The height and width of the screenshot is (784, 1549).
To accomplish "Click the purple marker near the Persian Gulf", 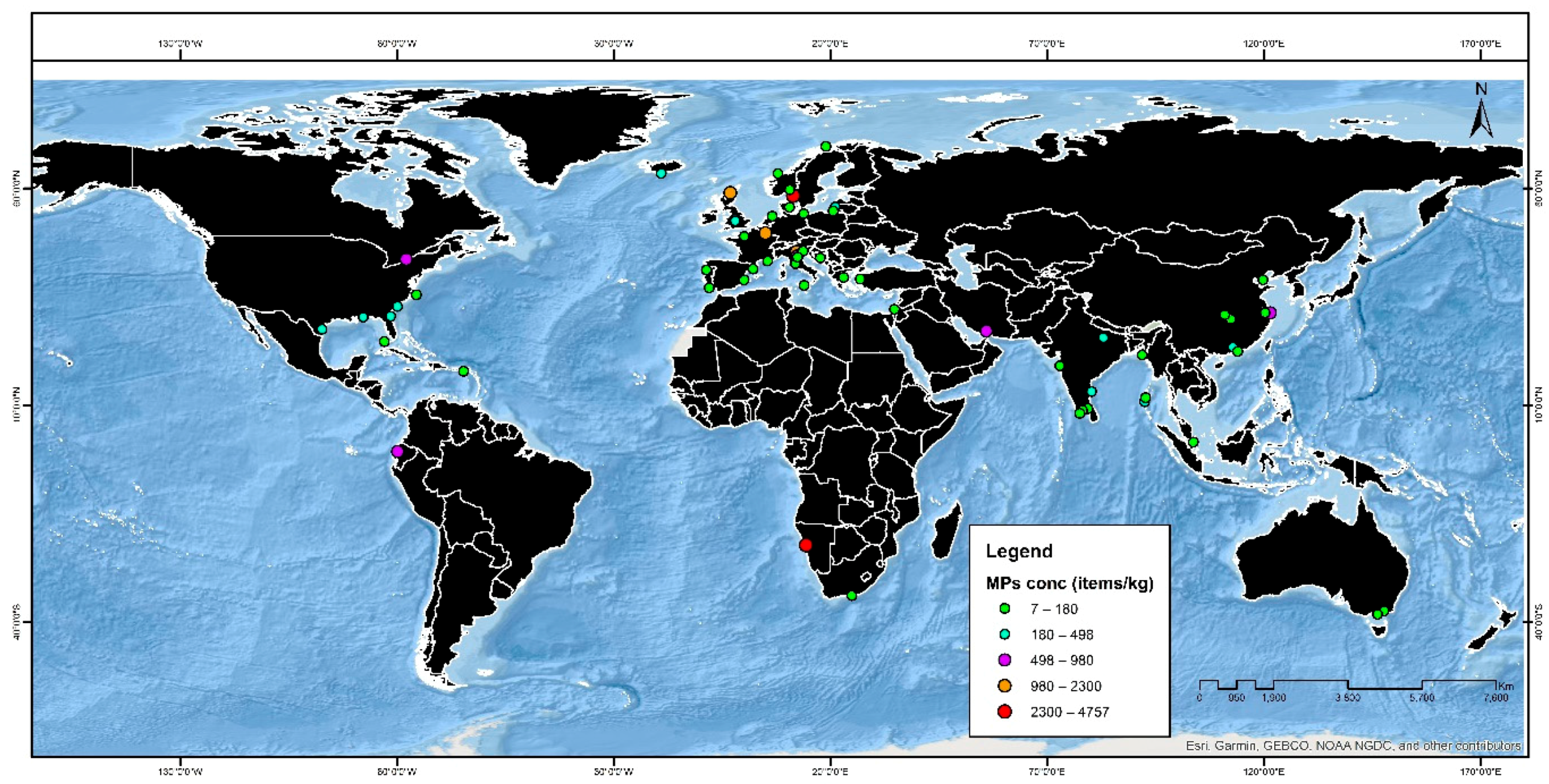I will (986, 331).
